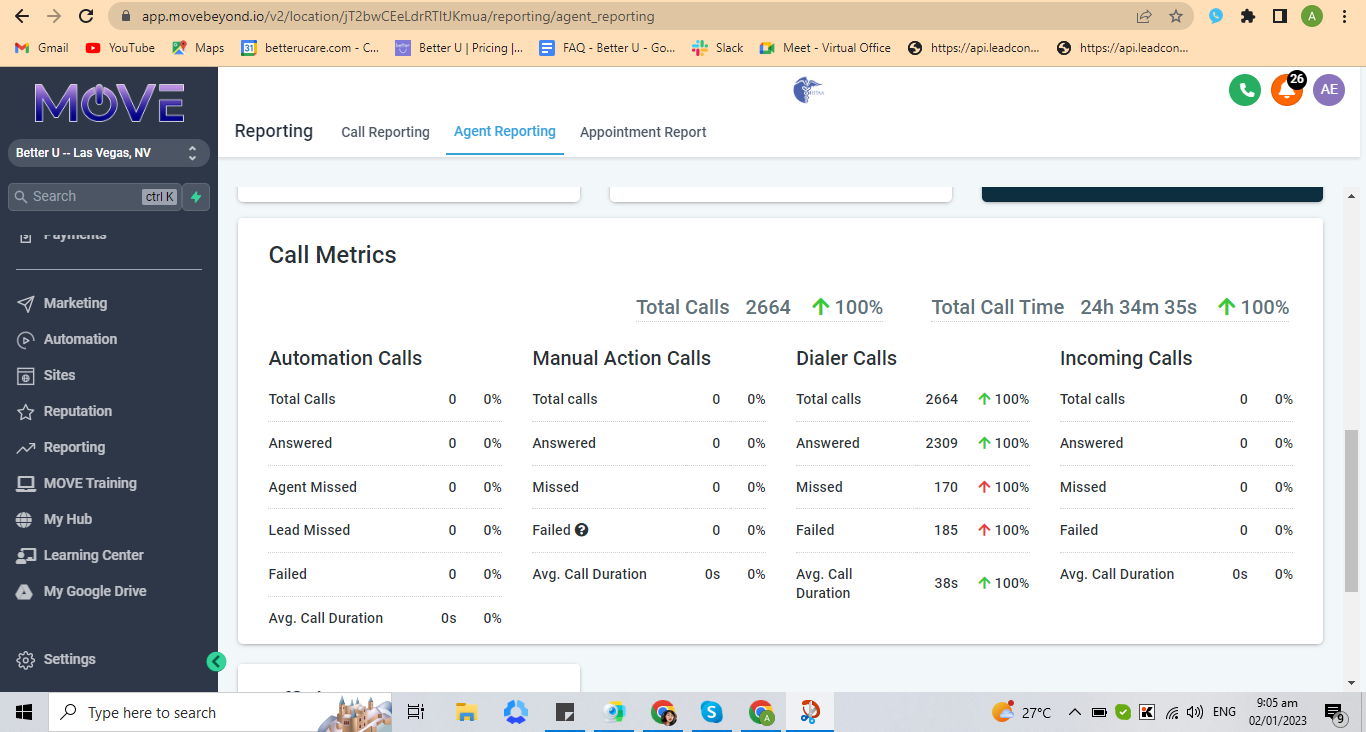Select the Agent Reporting tab
The image size is (1366, 732).
tap(505, 131)
